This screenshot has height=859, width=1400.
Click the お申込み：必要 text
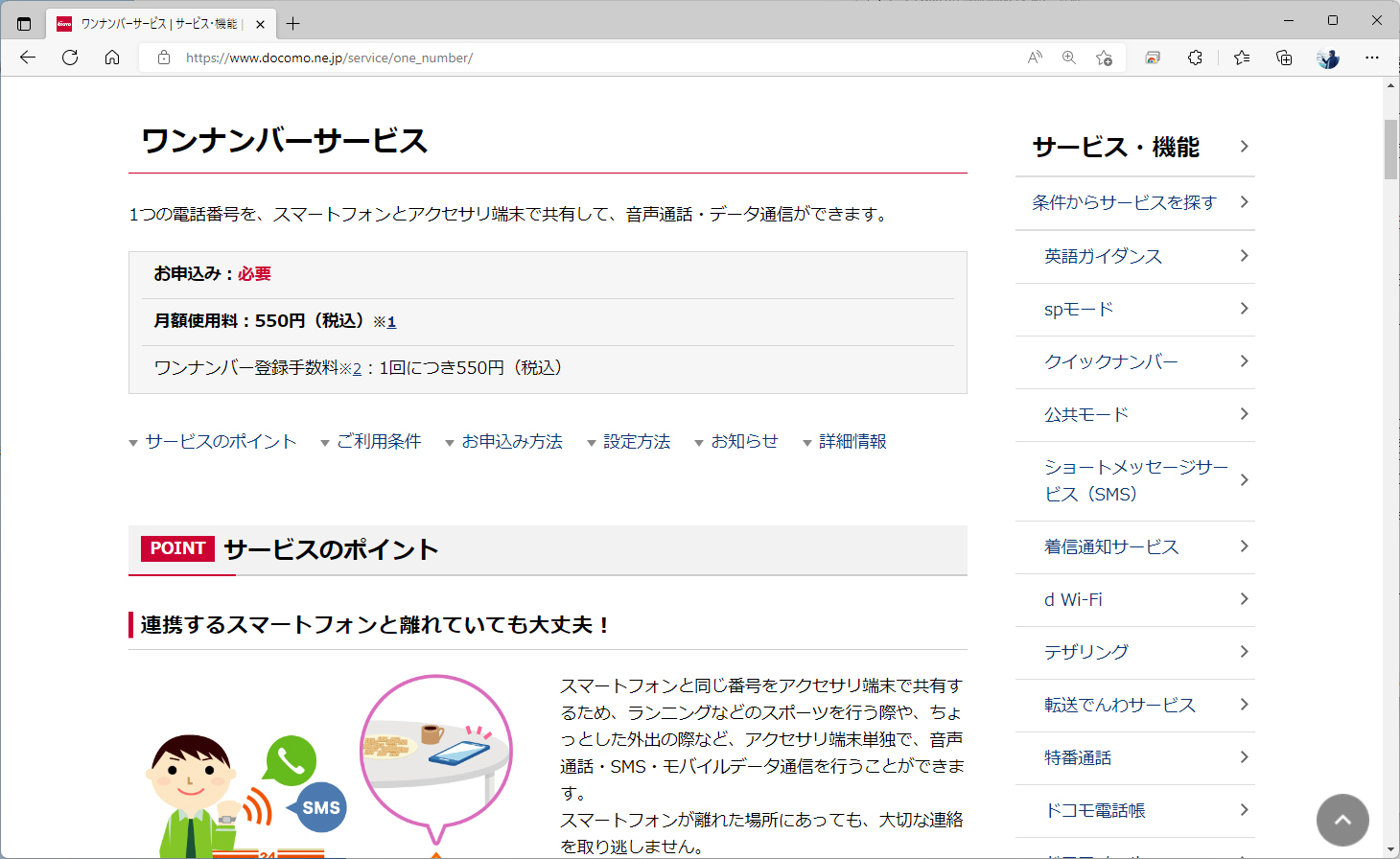(213, 274)
